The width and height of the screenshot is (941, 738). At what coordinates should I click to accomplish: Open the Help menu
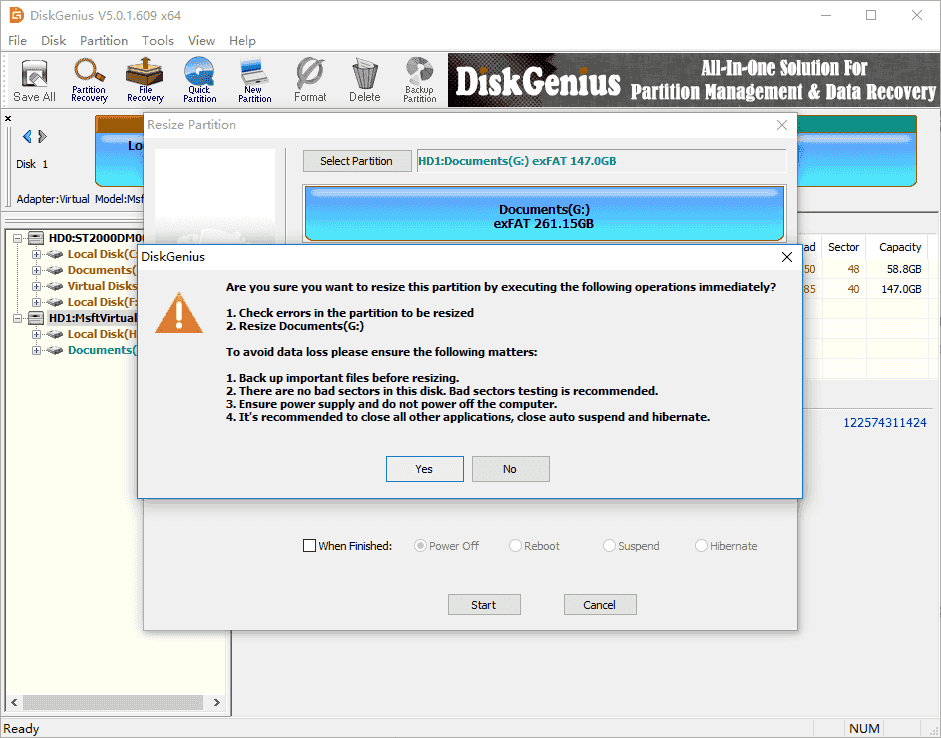click(x=242, y=40)
